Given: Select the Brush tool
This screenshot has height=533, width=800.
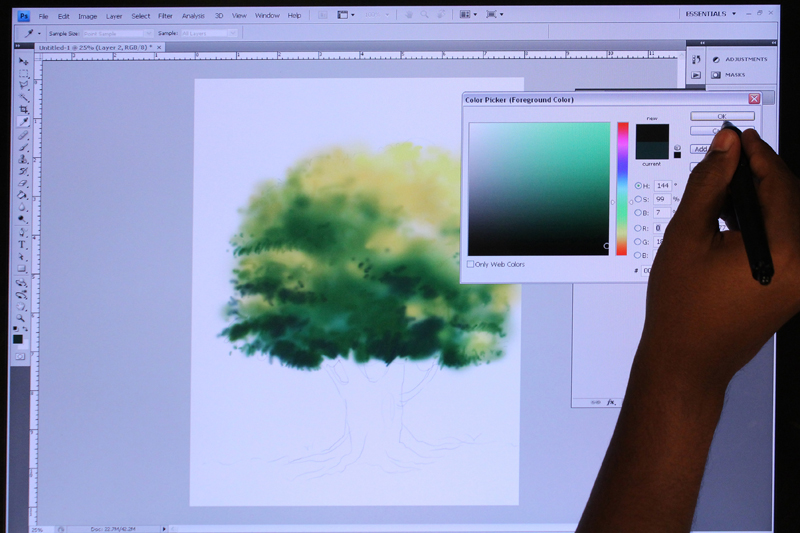Looking at the screenshot, I should coord(23,147).
